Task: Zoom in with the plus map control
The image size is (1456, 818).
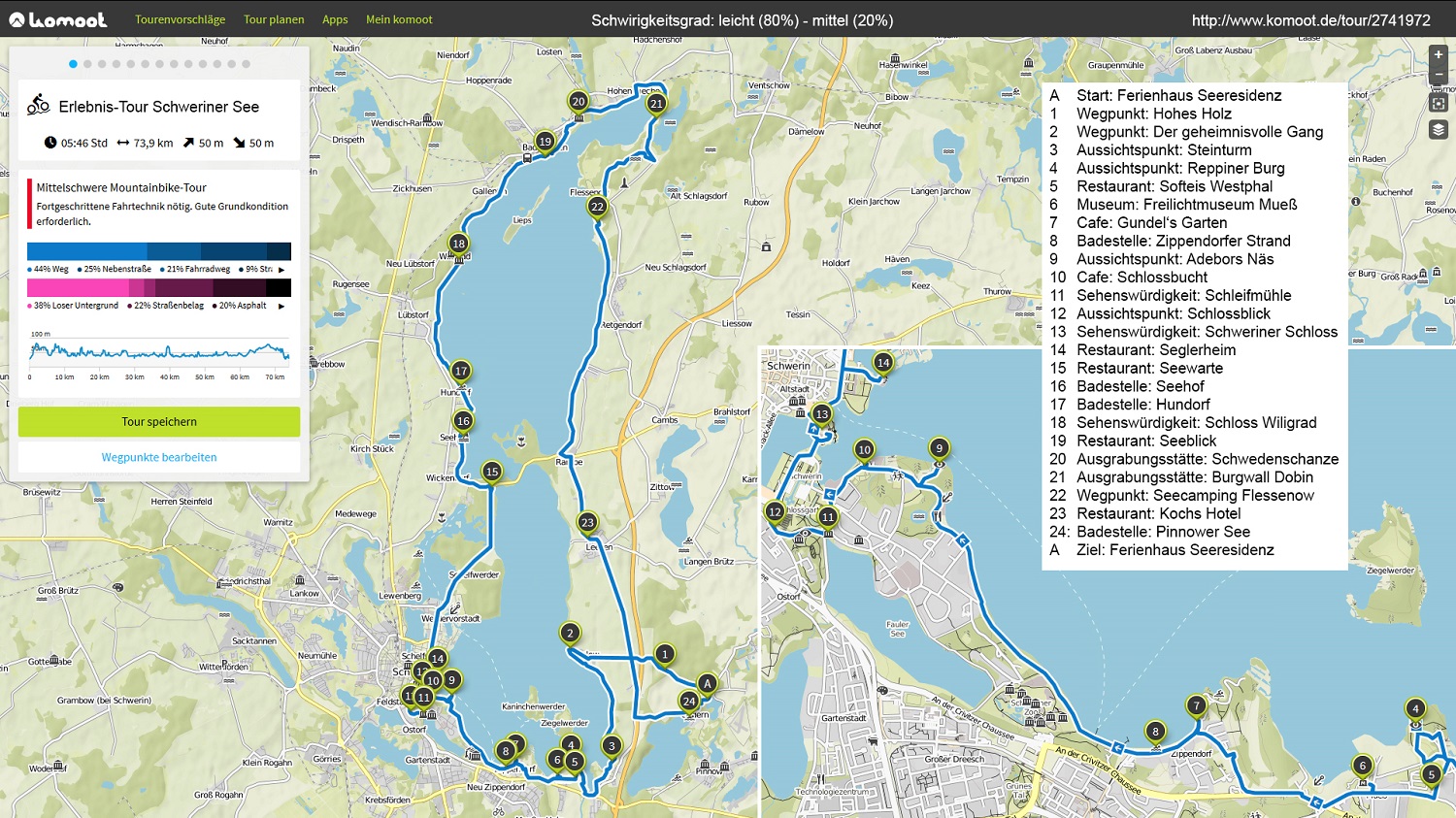Action: (1439, 55)
